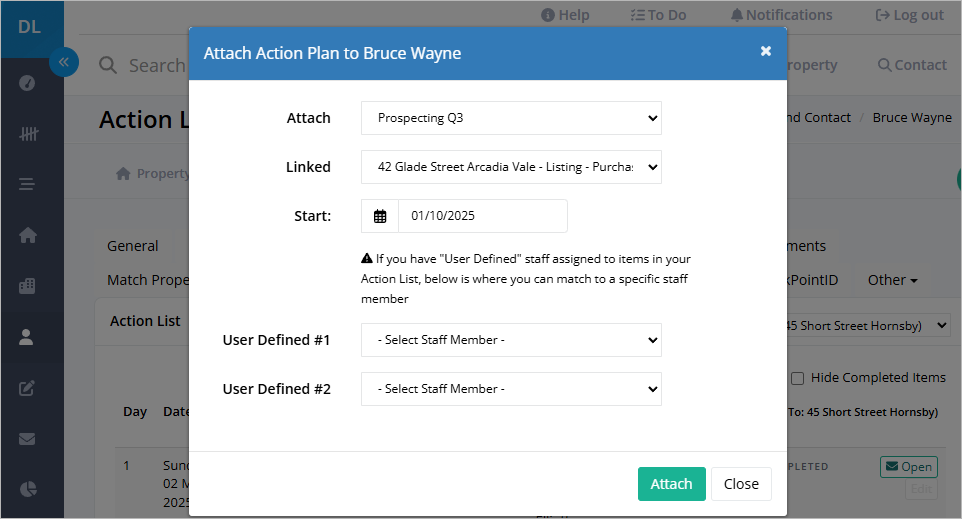
Task: Open the list lines icon in sidebar
Action: (27, 184)
